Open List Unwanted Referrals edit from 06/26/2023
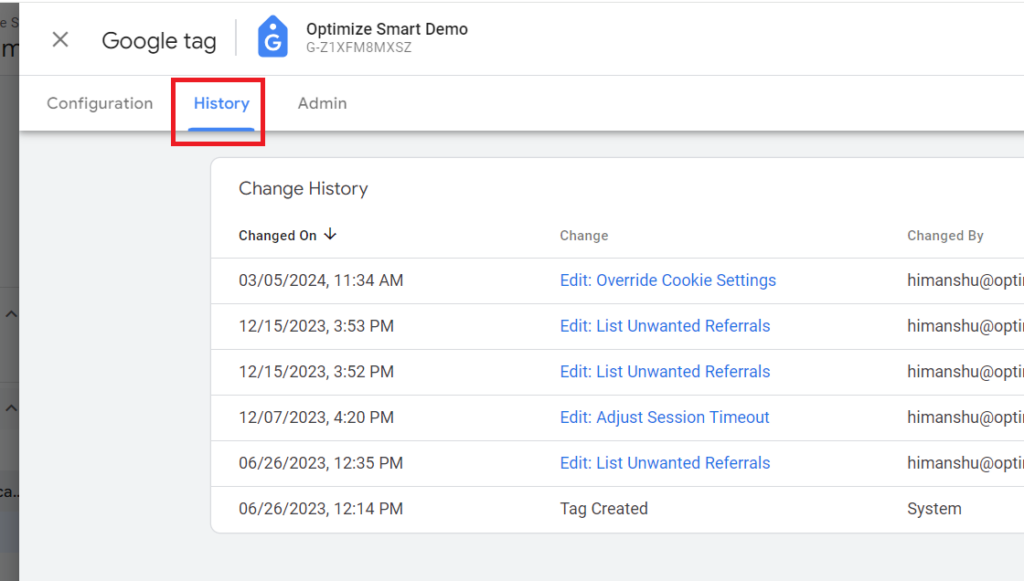Image resolution: width=1024 pixels, height=581 pixels. pyautogui.click(x=665, y=463)
